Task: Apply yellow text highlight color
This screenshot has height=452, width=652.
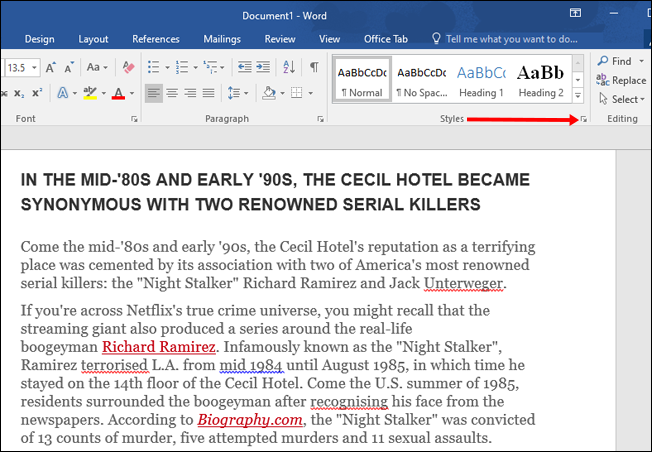Action: click(x=90, y=93)
